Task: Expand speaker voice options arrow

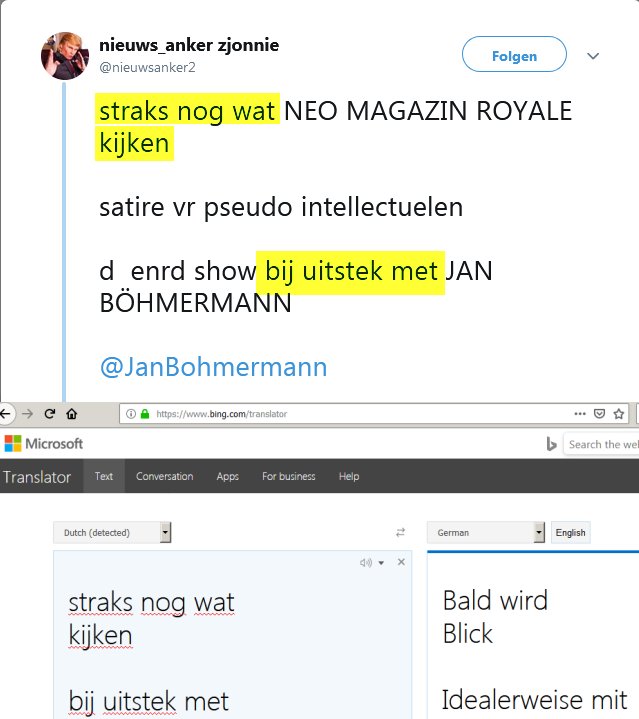Action: [381, 563]
